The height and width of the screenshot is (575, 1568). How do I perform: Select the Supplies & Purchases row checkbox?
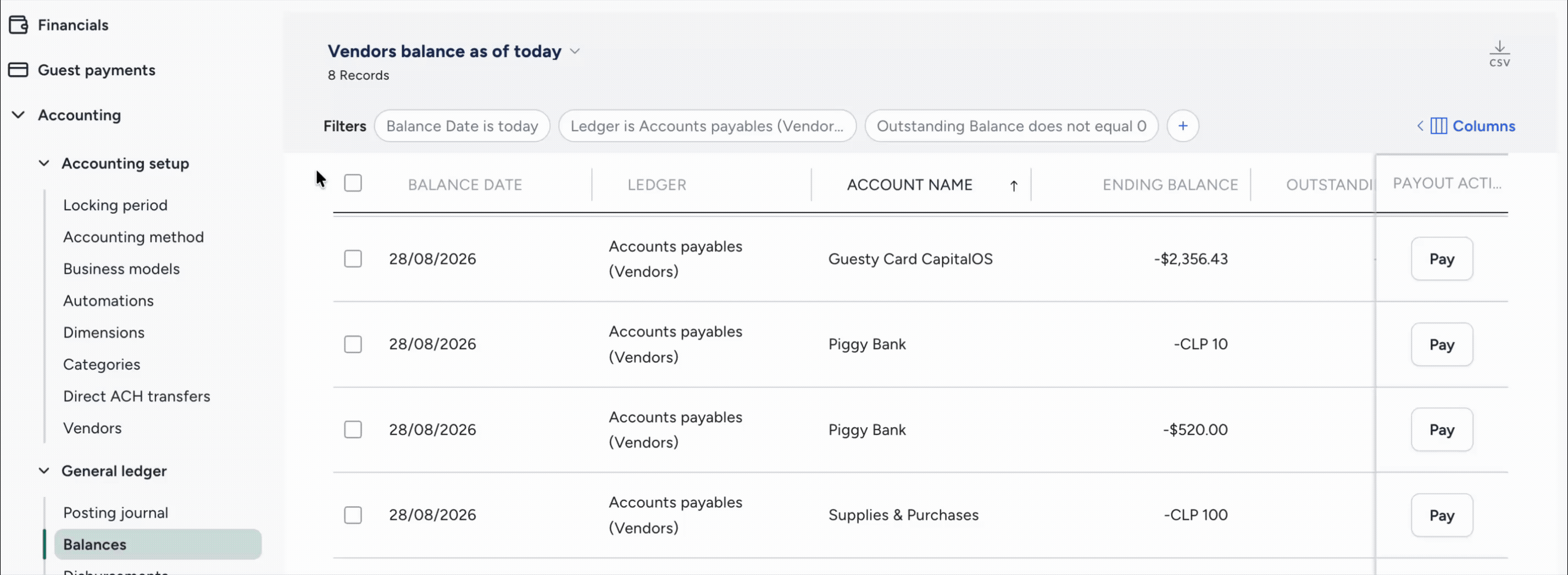(353, 515)
